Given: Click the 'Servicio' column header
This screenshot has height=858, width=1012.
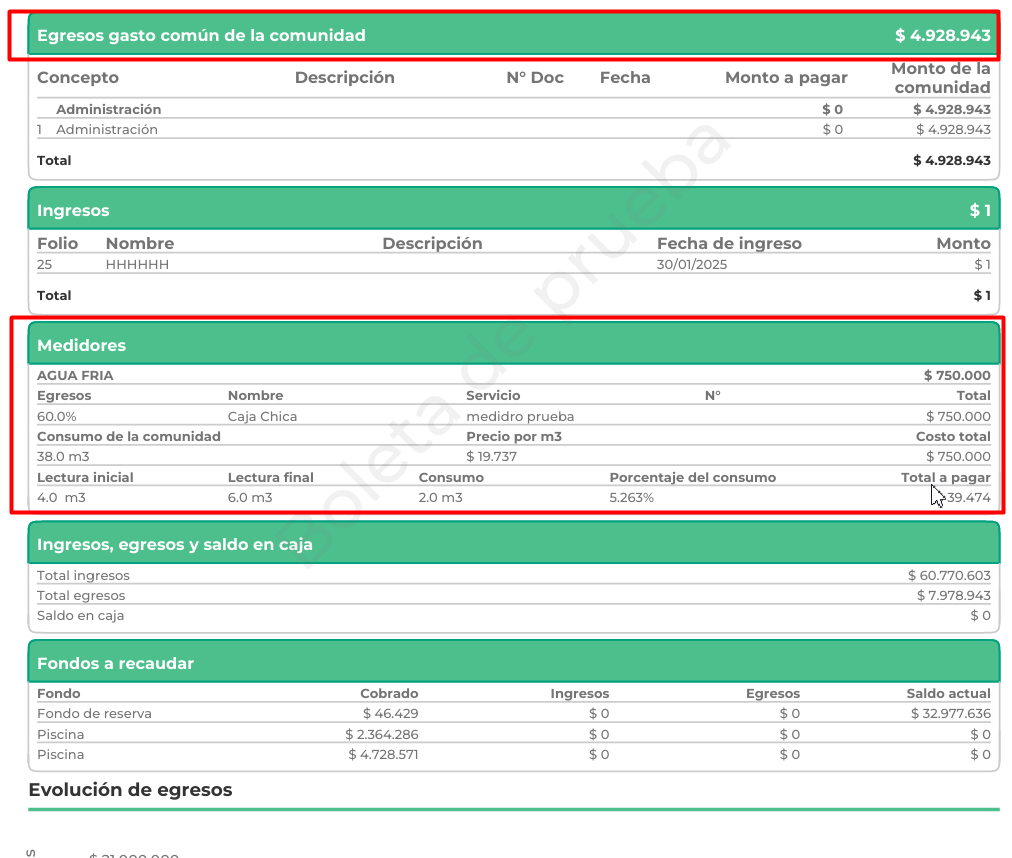Looking at the screenshot, I should coord(493,396).
